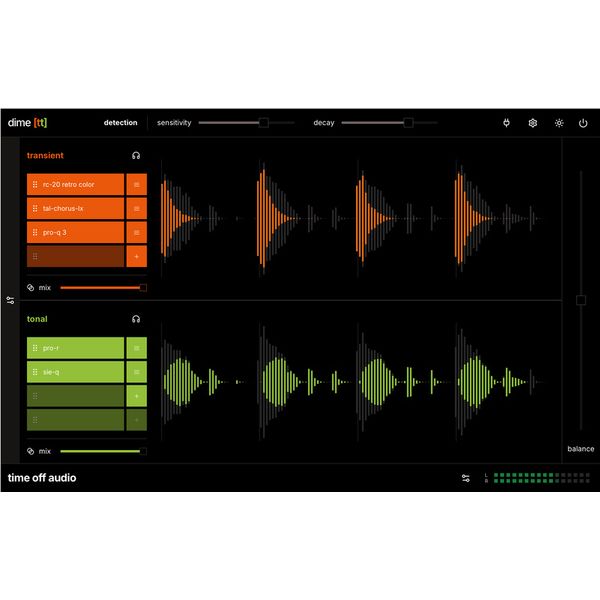The image size is (600, 600).
Task: Open menu for pro-r slot
Action: (x=136, y=348)
